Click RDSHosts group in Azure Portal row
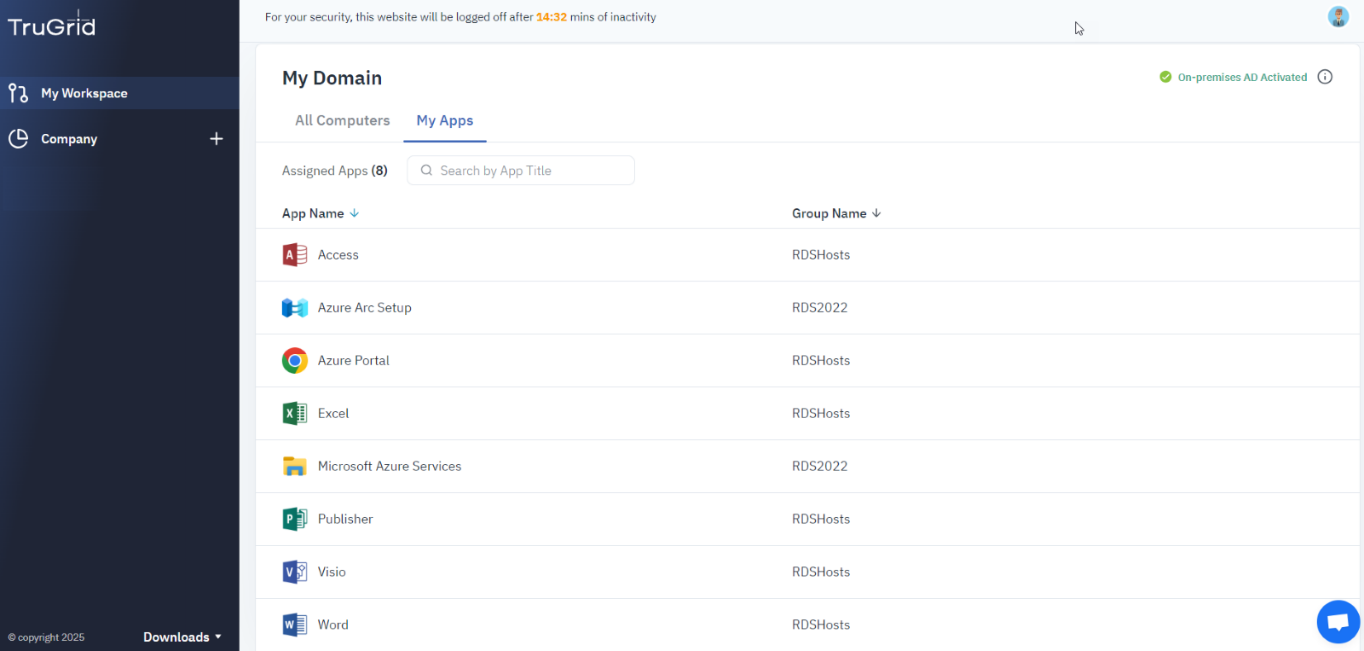The width and height of the screenshot is (1364, 651). 821,361
